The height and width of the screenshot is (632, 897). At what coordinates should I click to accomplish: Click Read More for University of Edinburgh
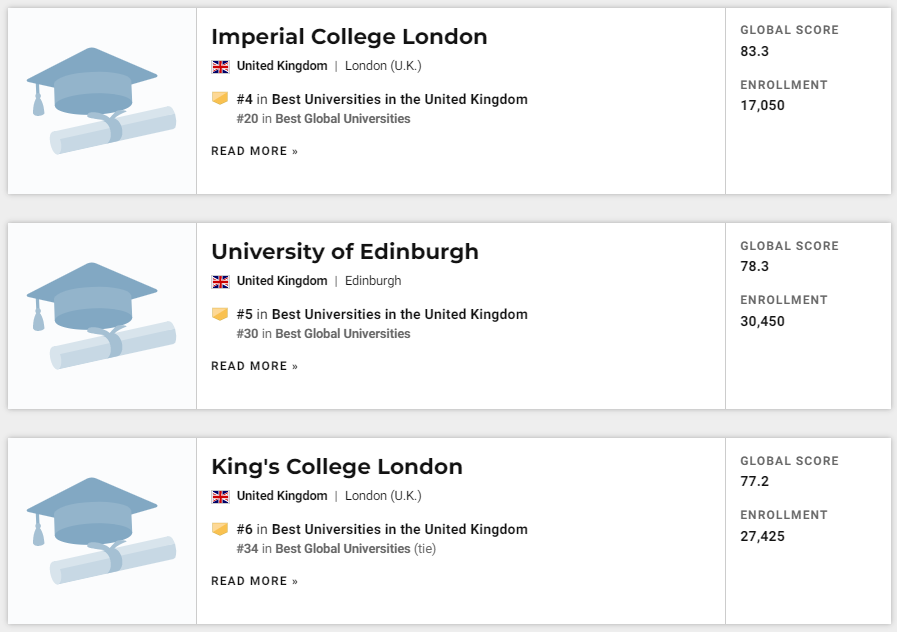coord(254,367)
